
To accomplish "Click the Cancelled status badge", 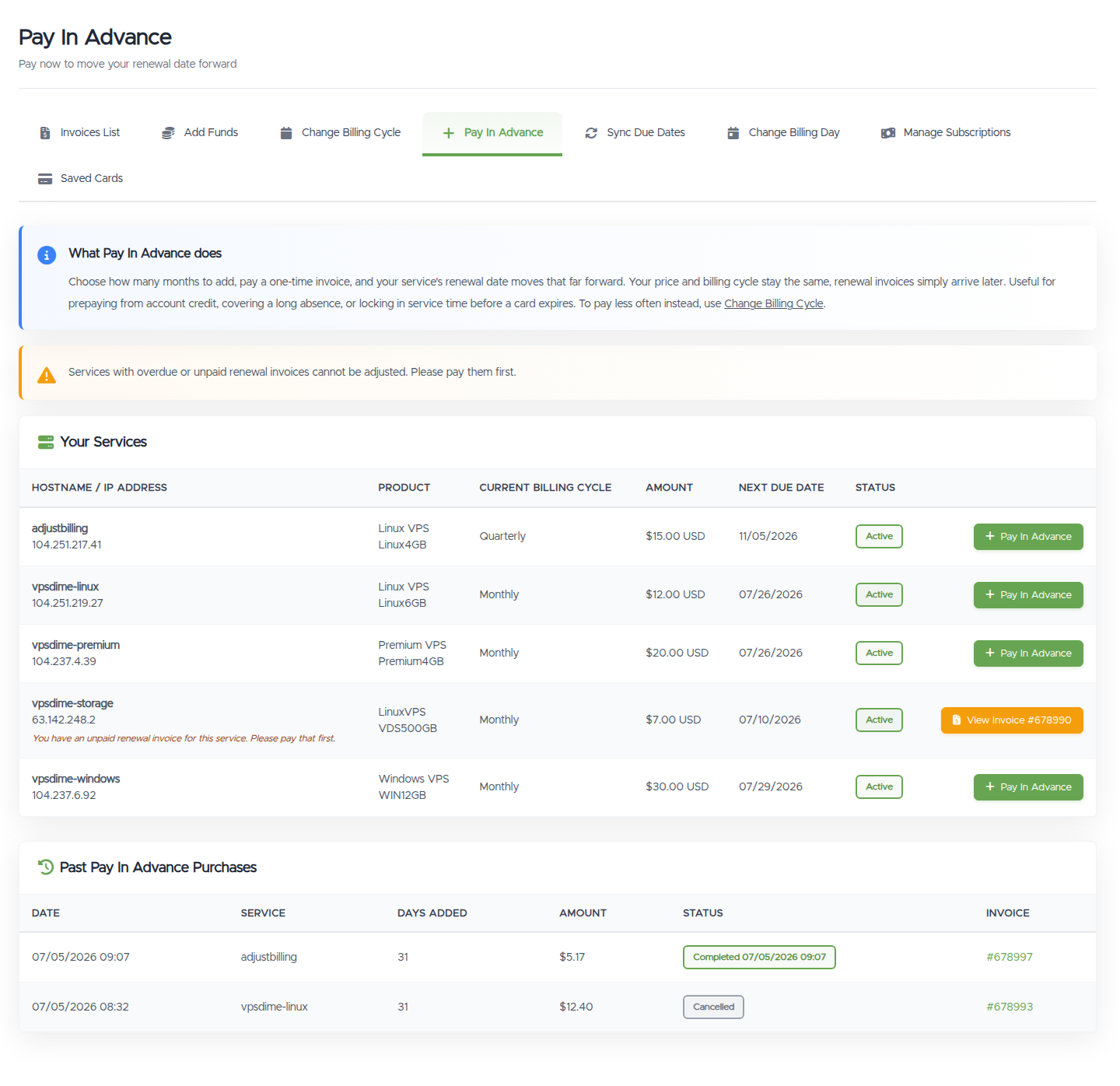I will [x=713, y=1007].
